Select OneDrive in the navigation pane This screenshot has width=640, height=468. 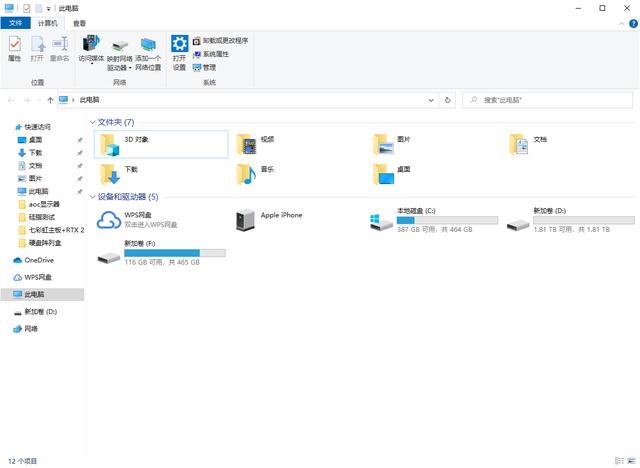tap(34, 260)
